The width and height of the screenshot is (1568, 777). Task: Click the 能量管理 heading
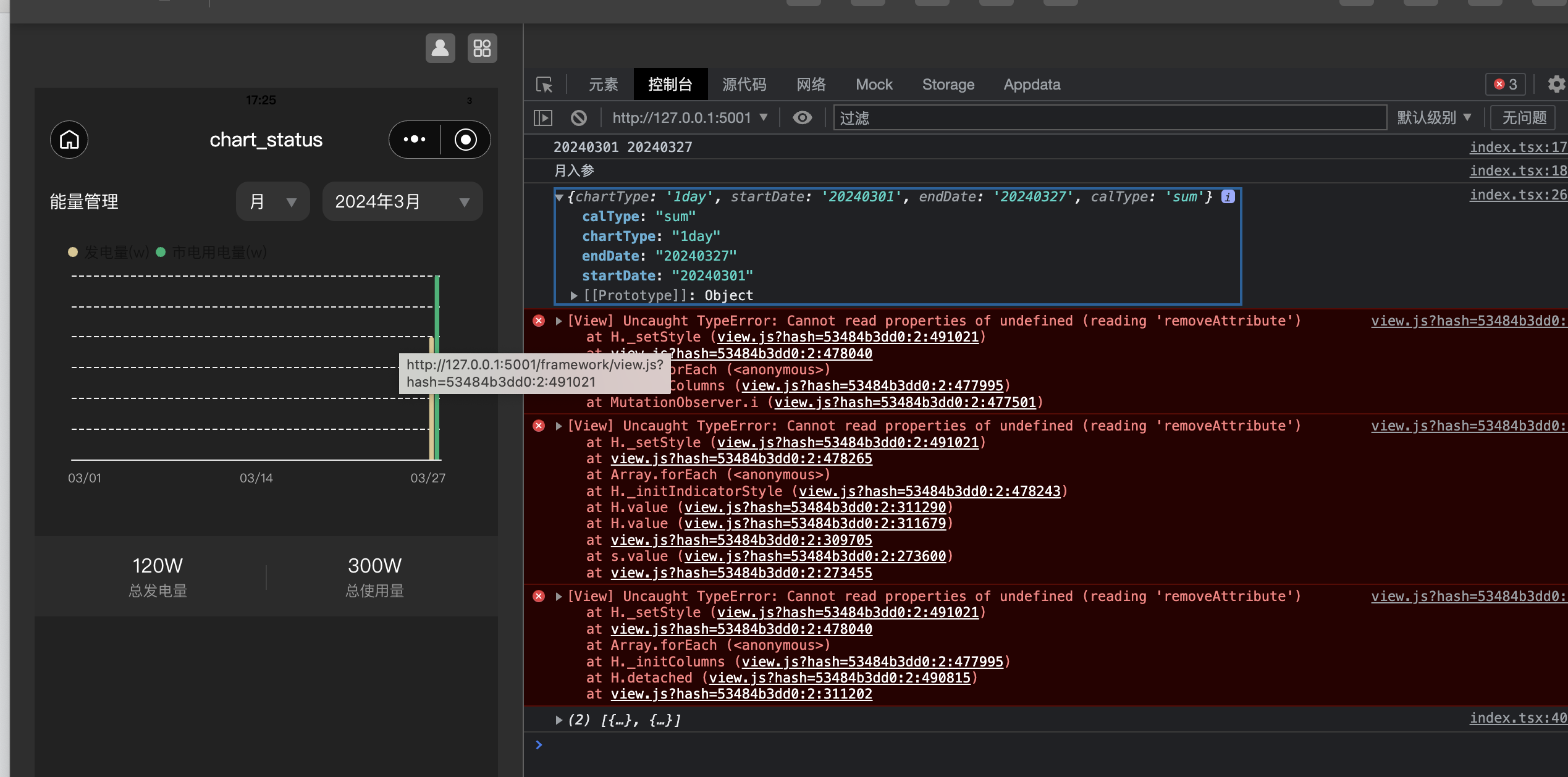(84, 201)
